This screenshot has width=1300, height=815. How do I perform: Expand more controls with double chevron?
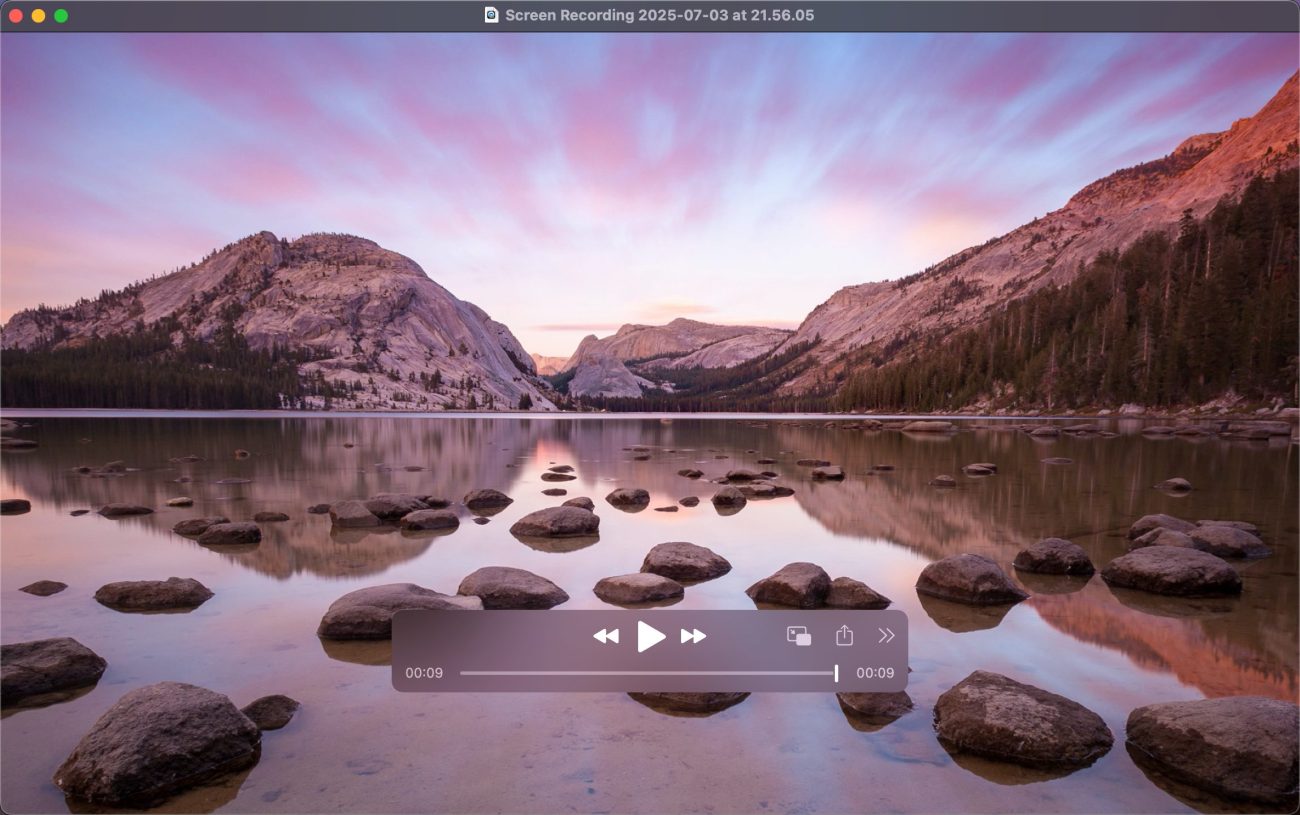click(886, 635)
